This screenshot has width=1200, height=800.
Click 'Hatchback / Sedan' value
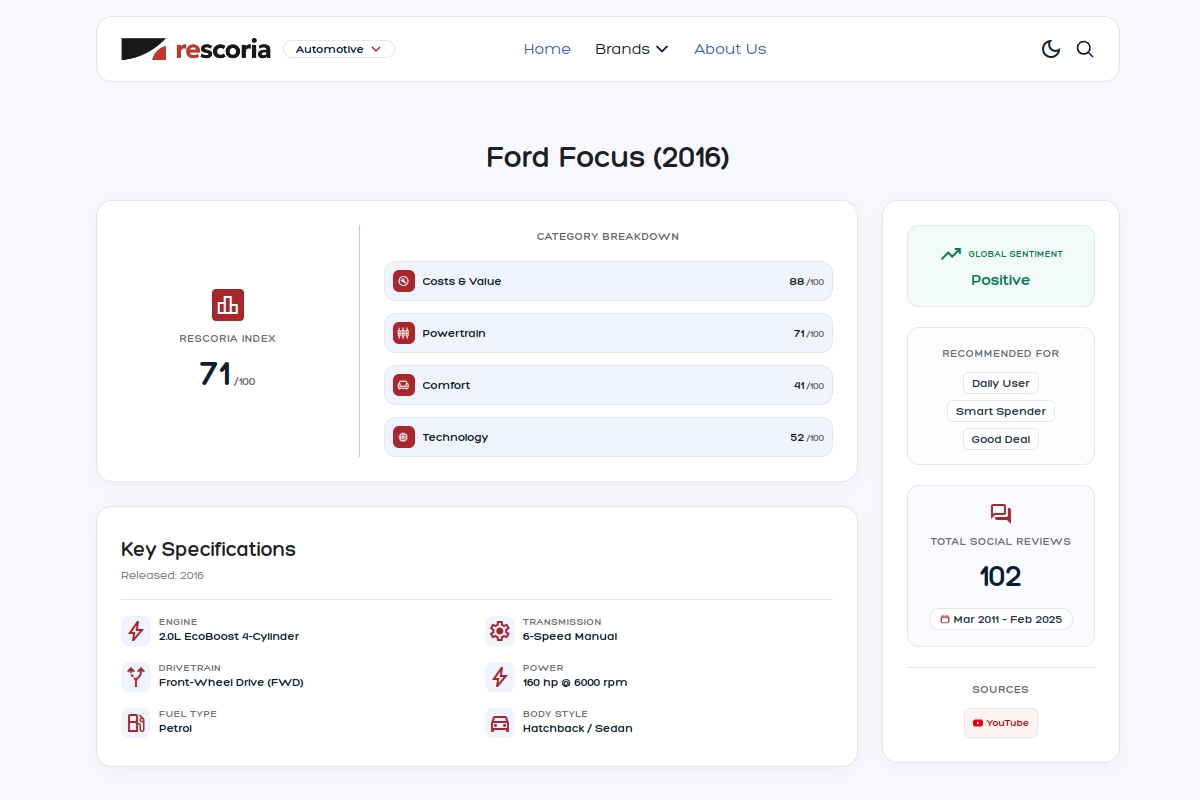click(578, 729)
